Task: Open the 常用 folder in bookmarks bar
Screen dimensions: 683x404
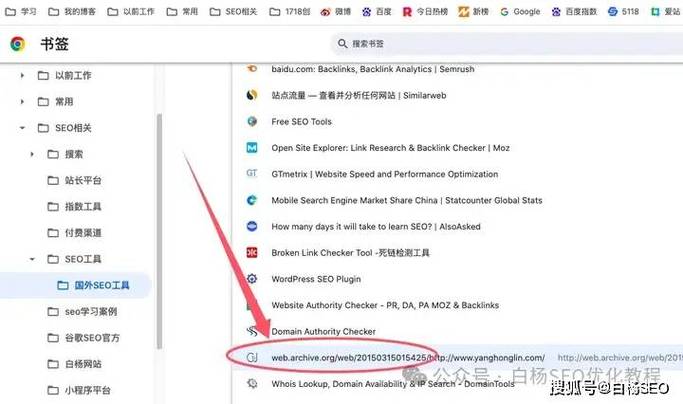Action: (182, 12)
